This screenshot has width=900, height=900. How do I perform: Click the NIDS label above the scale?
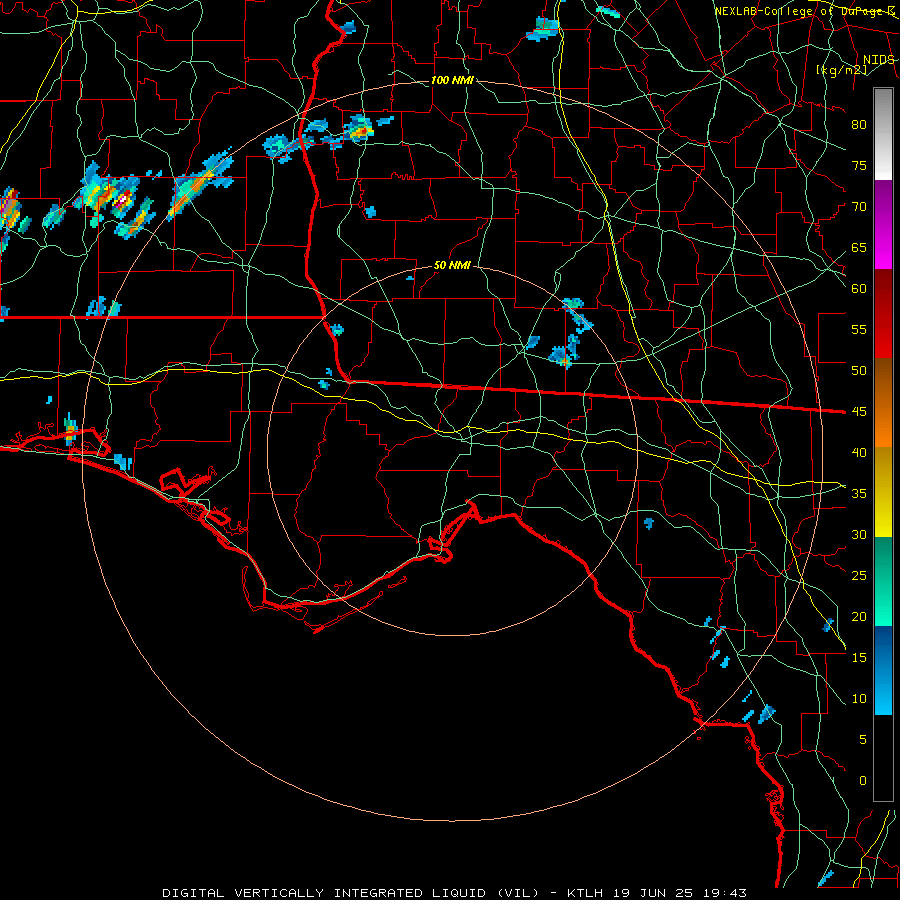point(878,60)
